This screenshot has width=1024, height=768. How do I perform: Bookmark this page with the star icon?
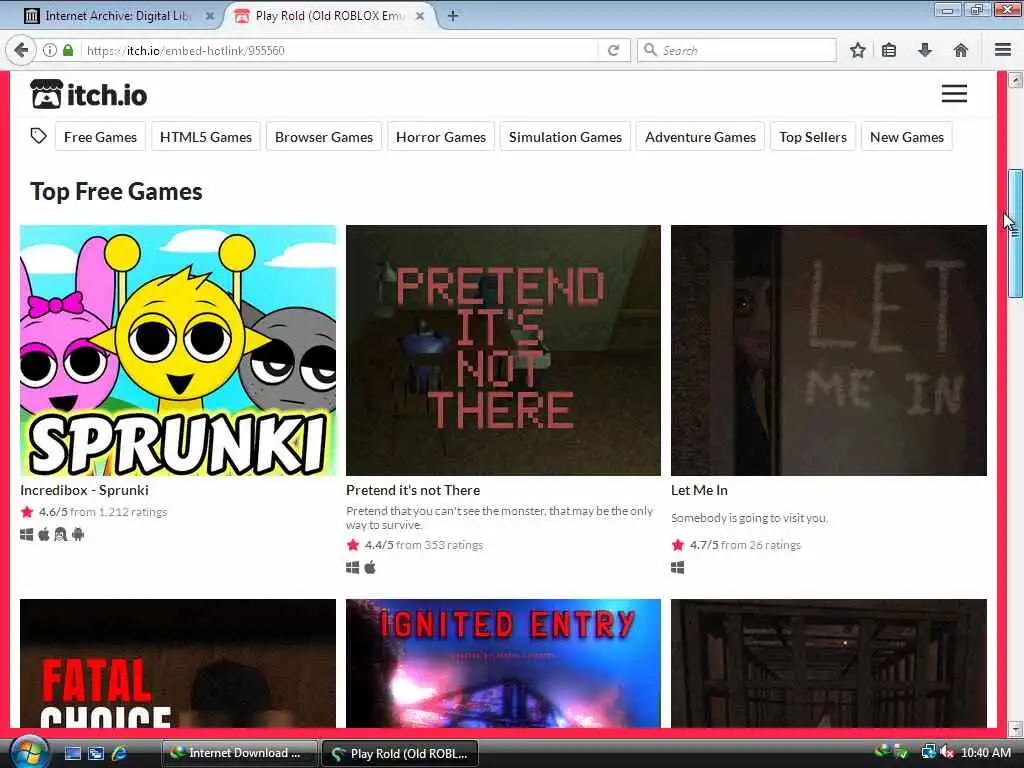tap(857, 50)
